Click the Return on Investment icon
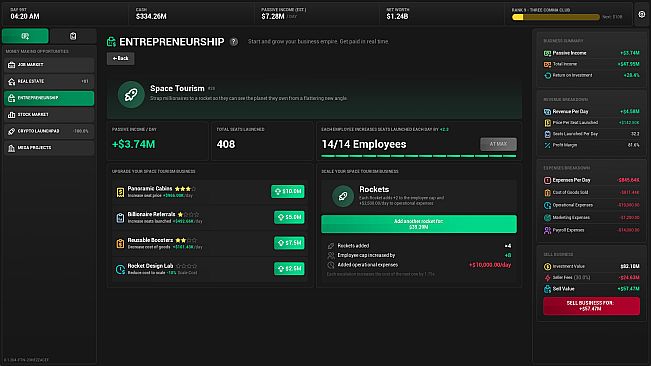Screen dimensions: 651x366 547,76
